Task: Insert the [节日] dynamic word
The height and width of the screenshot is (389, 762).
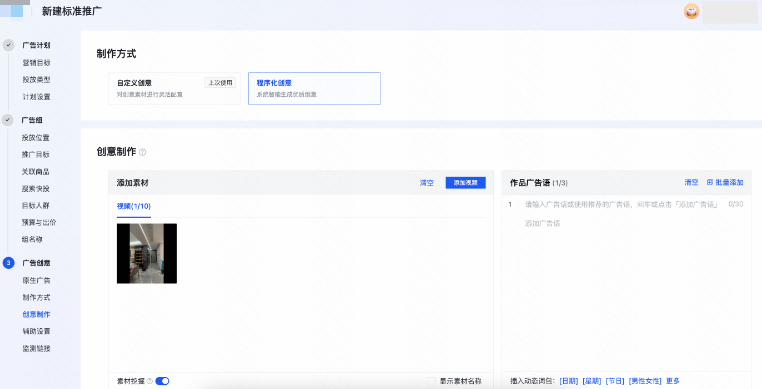Action: [x=615, y=381]
